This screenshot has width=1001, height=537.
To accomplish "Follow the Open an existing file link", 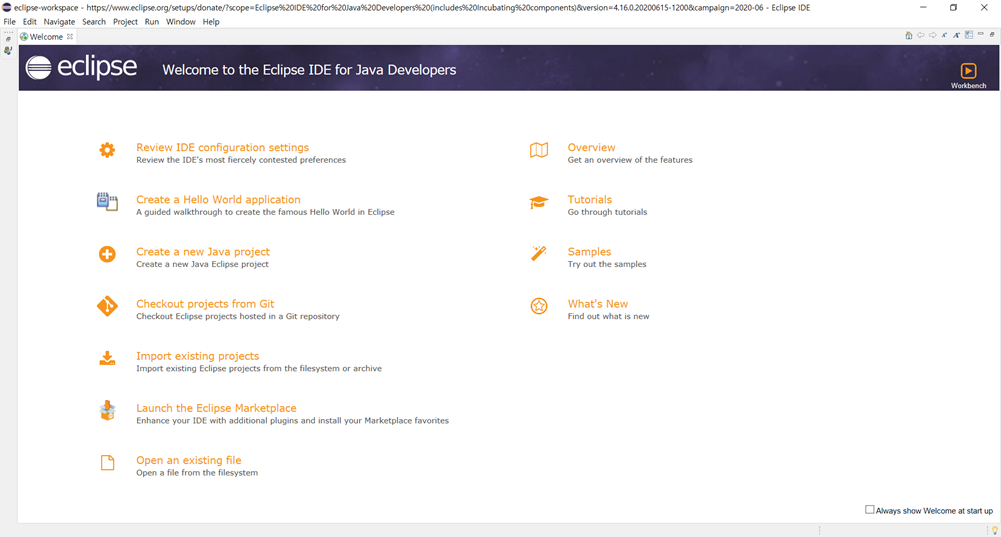I will click(188, 460).
